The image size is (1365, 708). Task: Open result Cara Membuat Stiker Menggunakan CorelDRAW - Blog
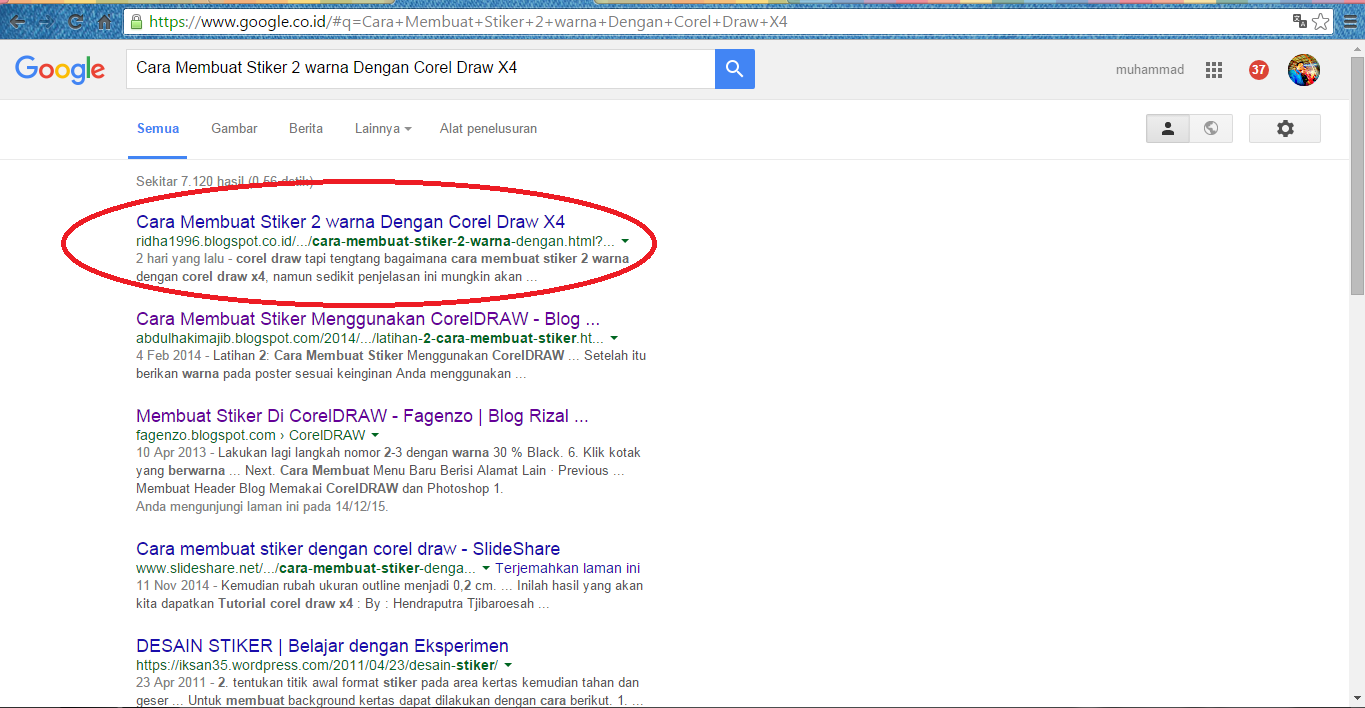point(368,319)
